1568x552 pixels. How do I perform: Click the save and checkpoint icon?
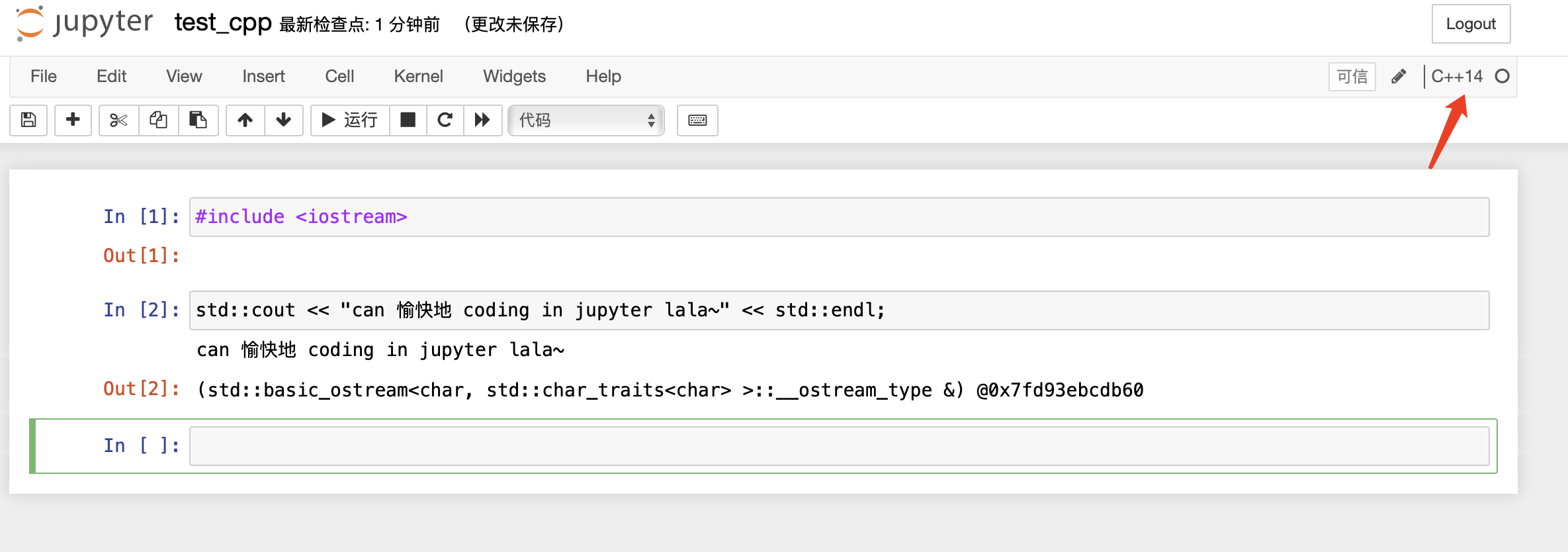[x=28, y=120]
